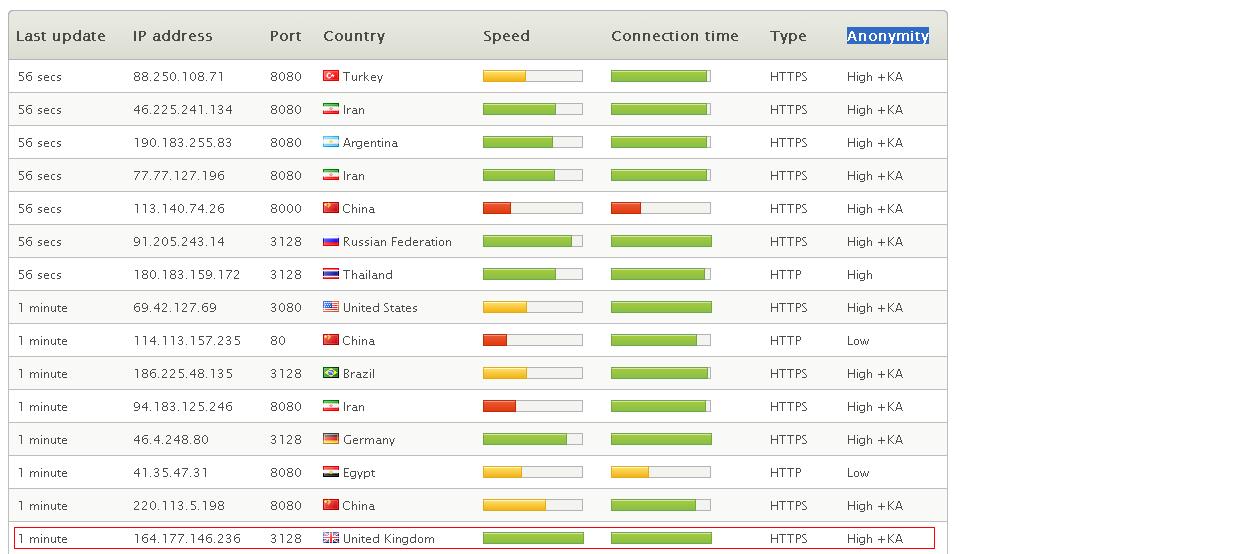This screenshot has height=554, width=1233.
Task: Select IP address 164.177.146.236
Action: (x=187, y=539)
